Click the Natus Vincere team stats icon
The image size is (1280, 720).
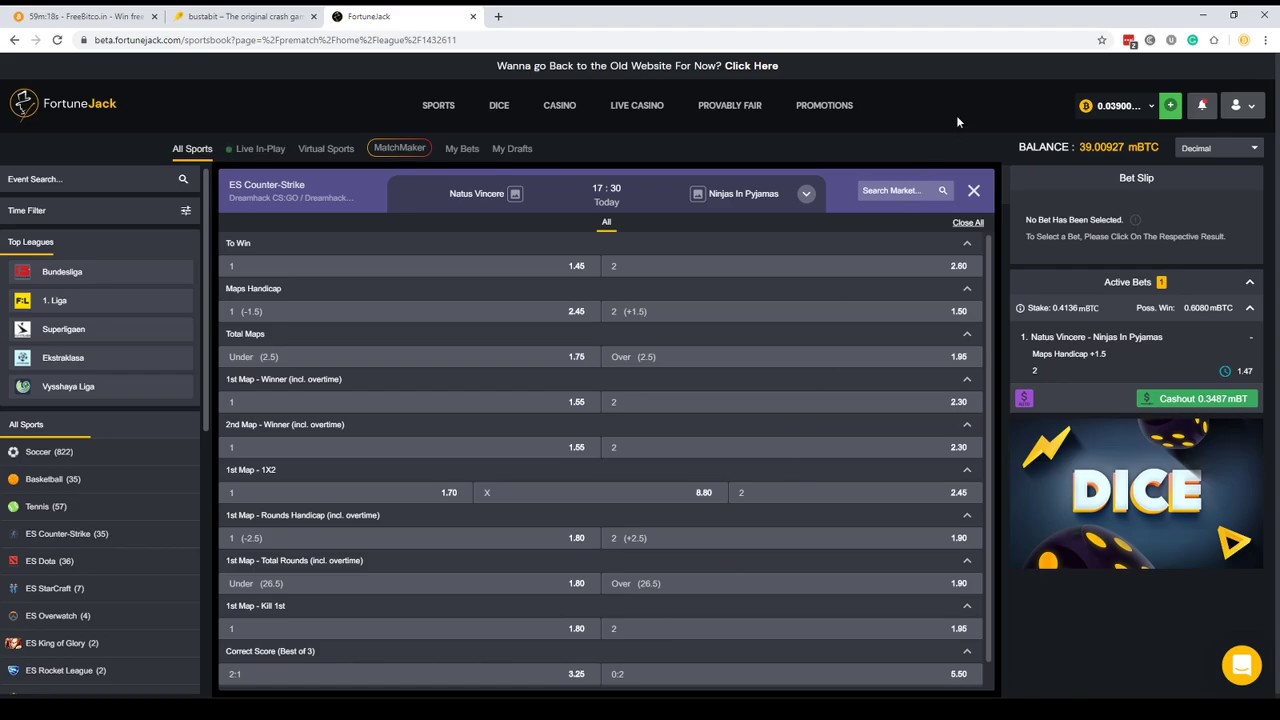pos(515,194)
